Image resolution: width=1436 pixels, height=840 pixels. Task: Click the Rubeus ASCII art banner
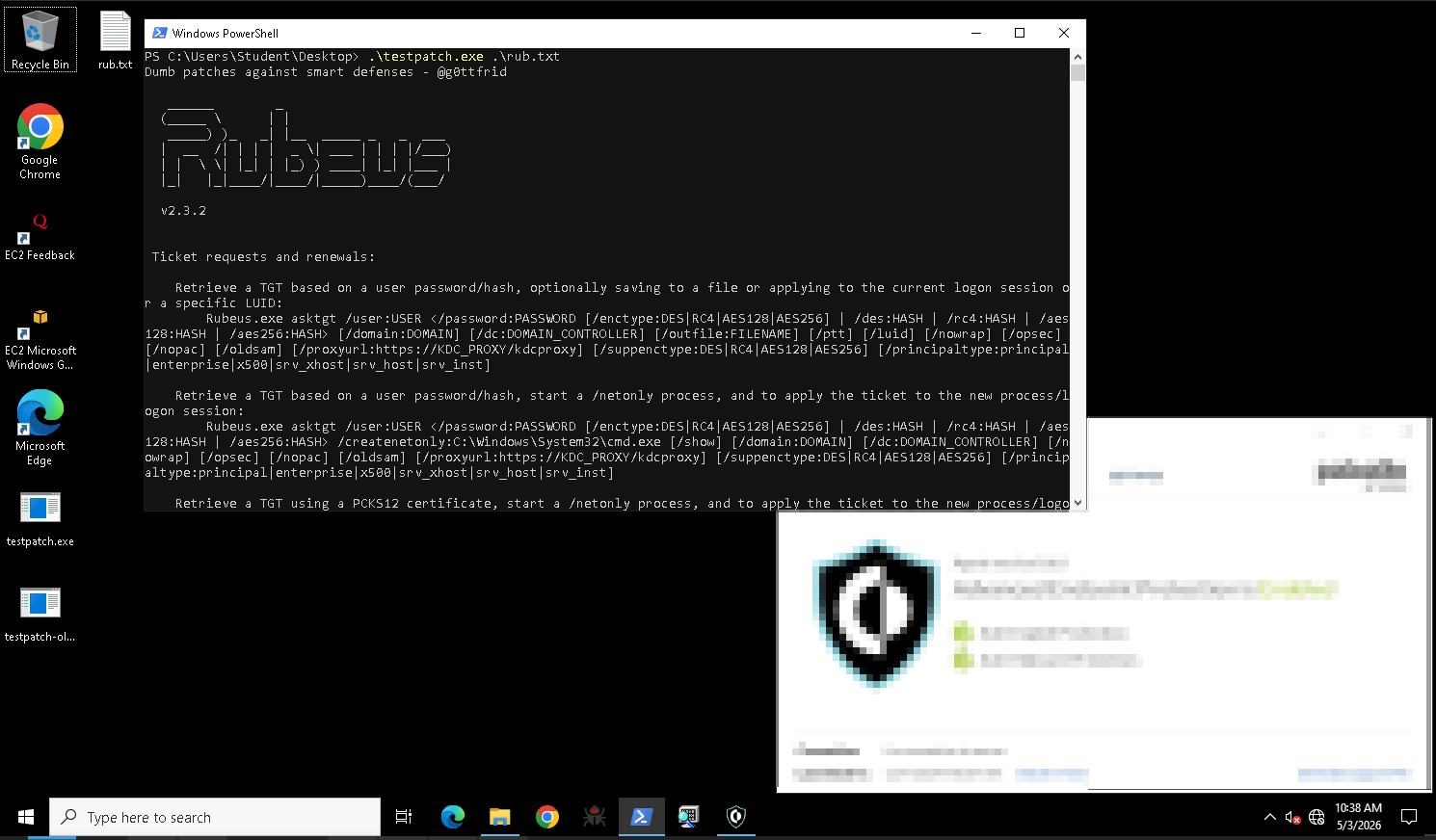[x=305, y=148]
